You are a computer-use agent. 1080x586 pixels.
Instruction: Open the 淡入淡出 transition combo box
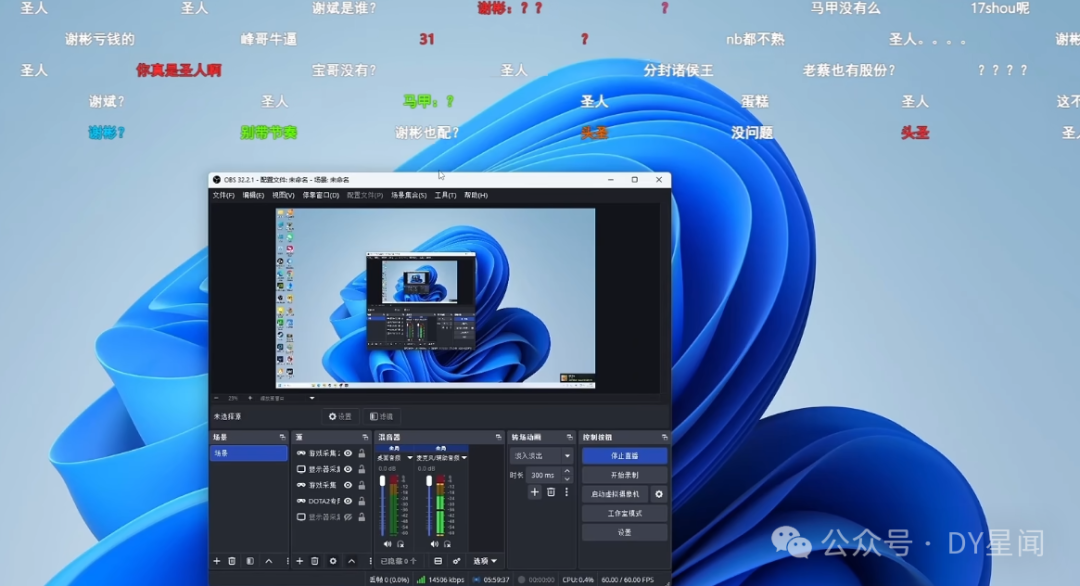pos(541,456)
